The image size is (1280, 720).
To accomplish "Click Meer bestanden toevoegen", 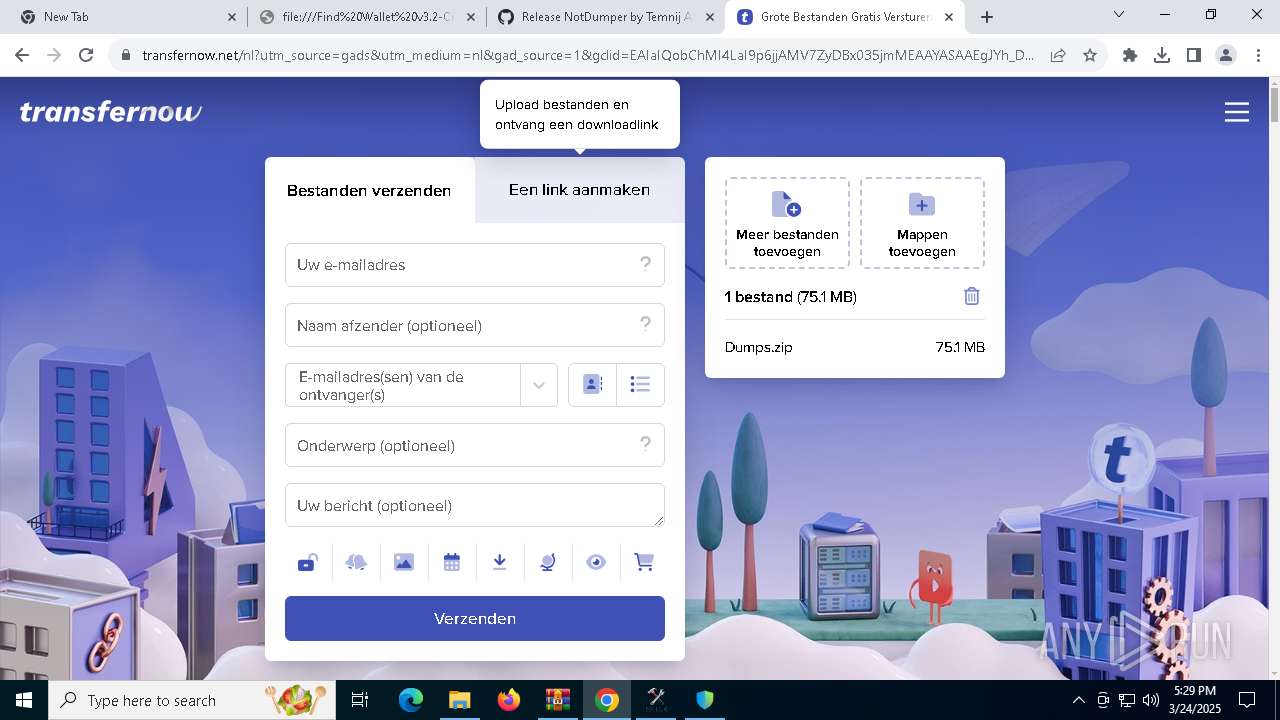I will (x=787, y=223).
